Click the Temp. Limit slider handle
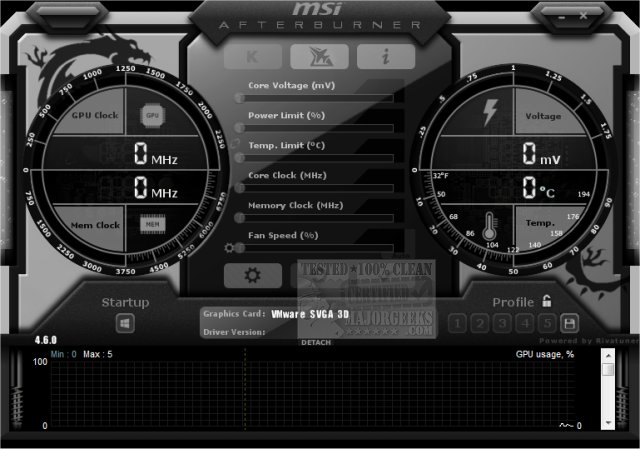 (240, 158)
